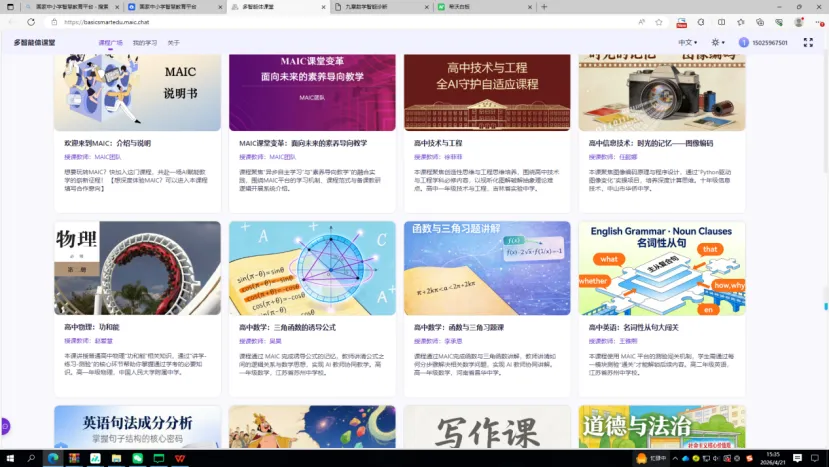Switch to the second browser tab 国家中小学智慧教育平台
The image size is (830, 467).
pyautogui.click(x=175, y=7)
